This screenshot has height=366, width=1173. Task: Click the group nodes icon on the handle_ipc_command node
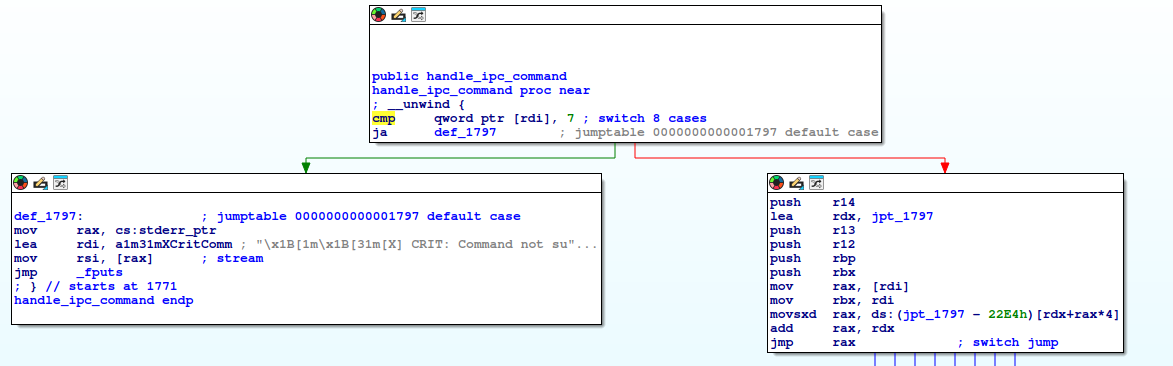click(x=418, y=14)
